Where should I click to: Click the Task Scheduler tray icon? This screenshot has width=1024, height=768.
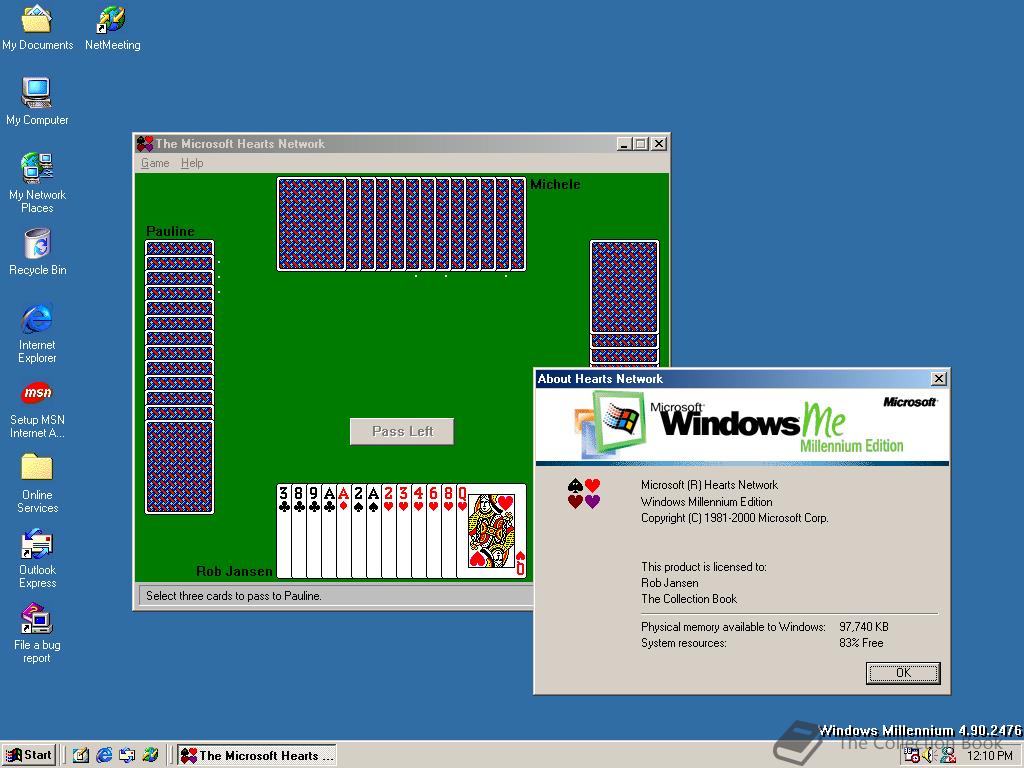coord(912,756)
